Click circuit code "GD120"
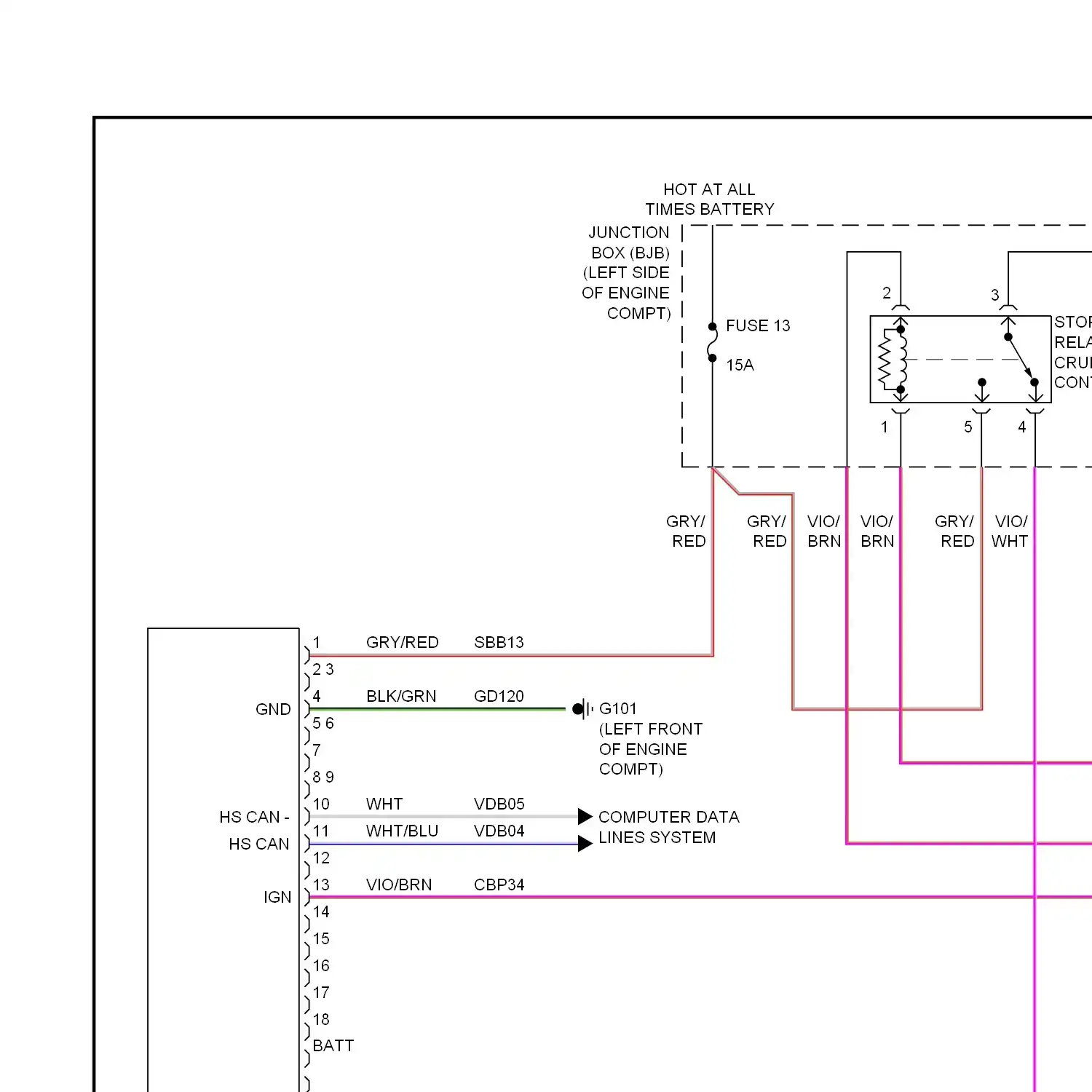The height and width of the screenshot is (1092, 1092). pyautogui.click(x=499, y=696)
